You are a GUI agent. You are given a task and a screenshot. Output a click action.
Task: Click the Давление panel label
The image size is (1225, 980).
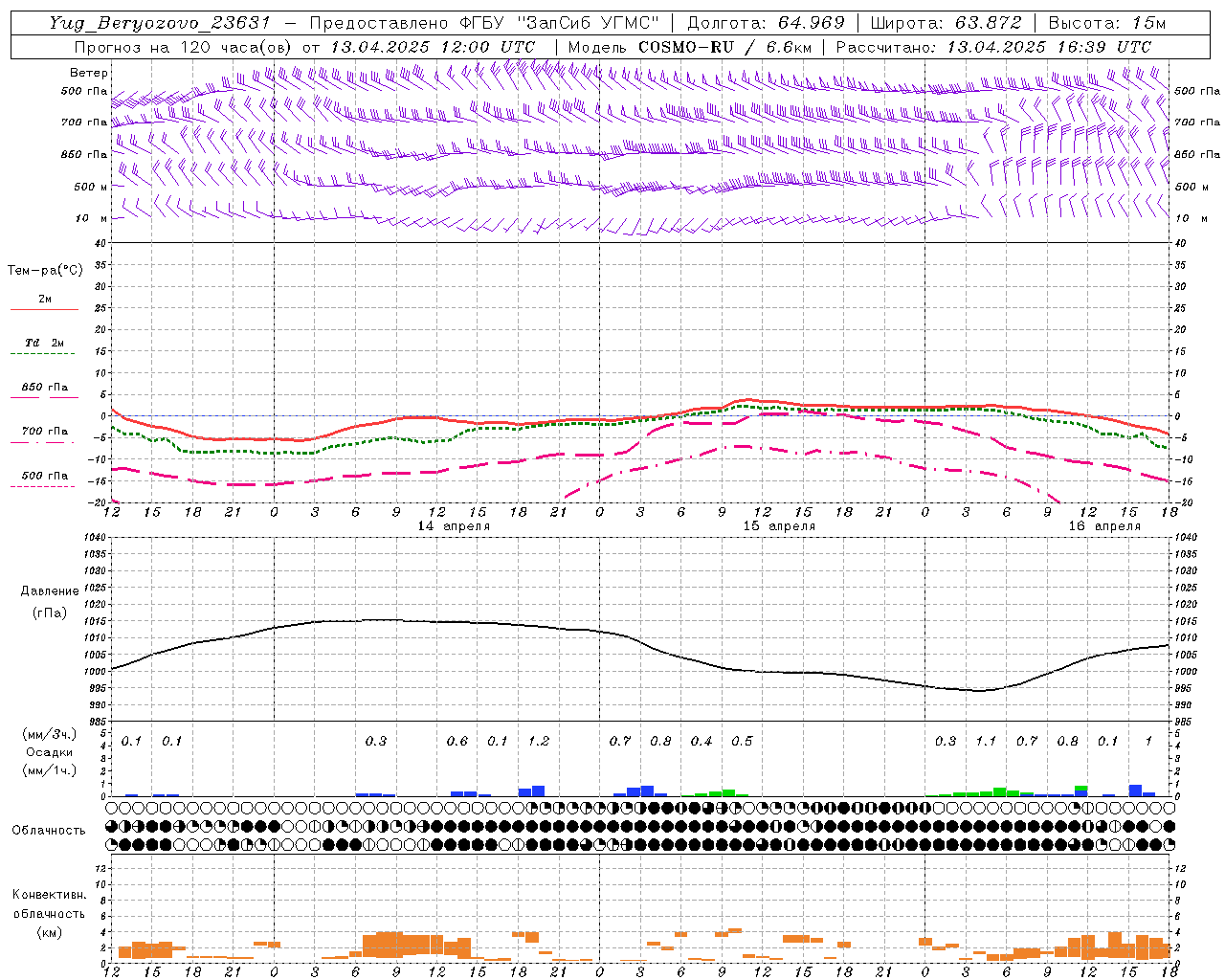(50, 591)
